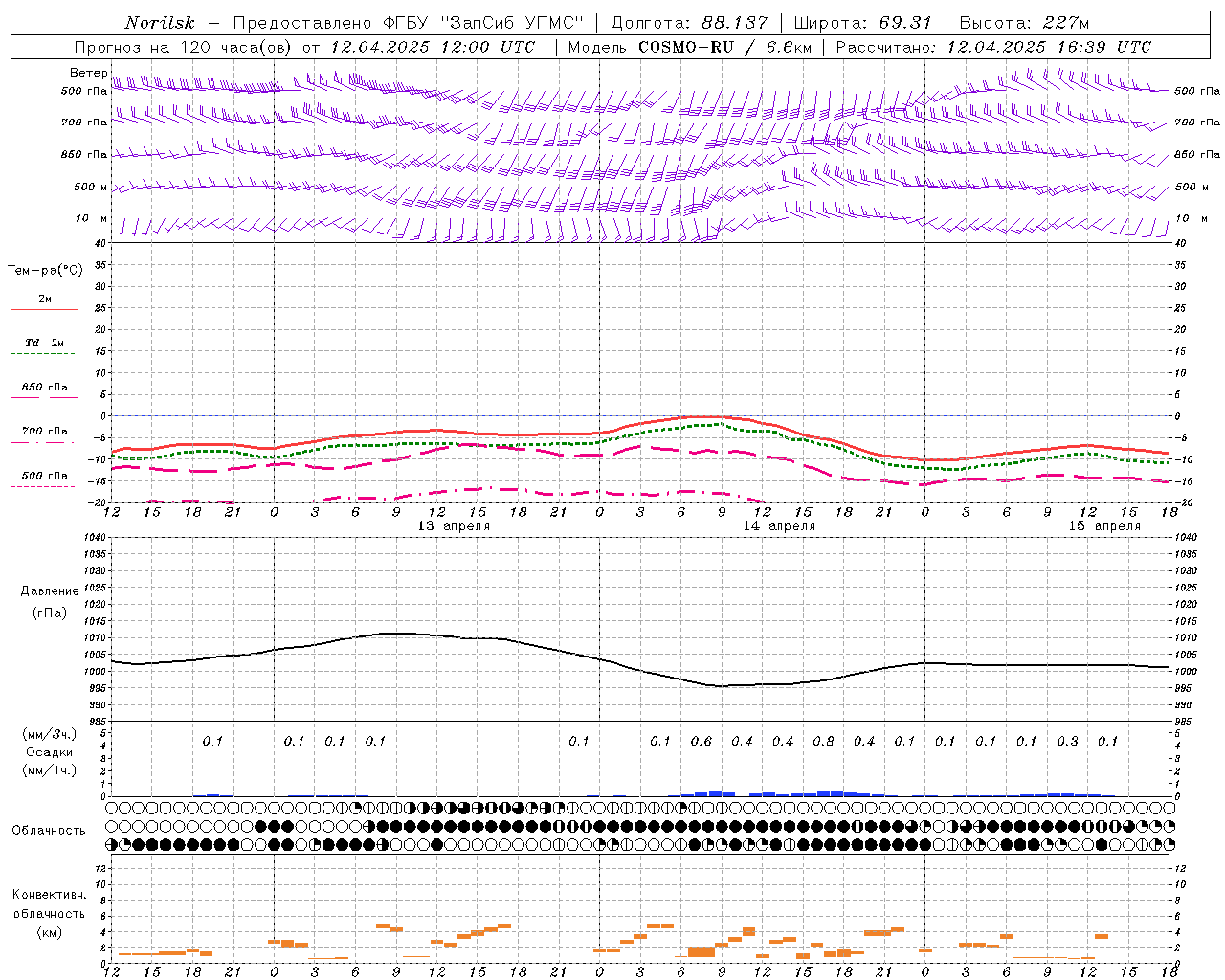Click the "14 апреля" date label
Viewport: 1225px width, 980px height.
[x=779, y=526]
